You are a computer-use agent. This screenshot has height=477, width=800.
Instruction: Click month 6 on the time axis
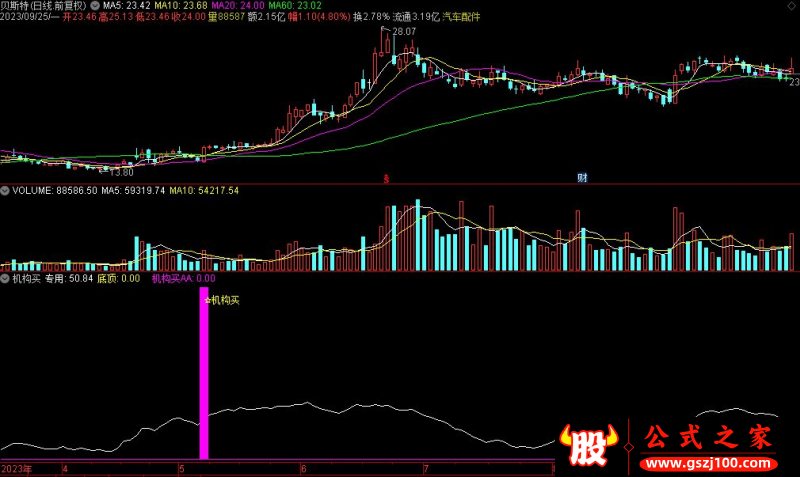[303, 468]
